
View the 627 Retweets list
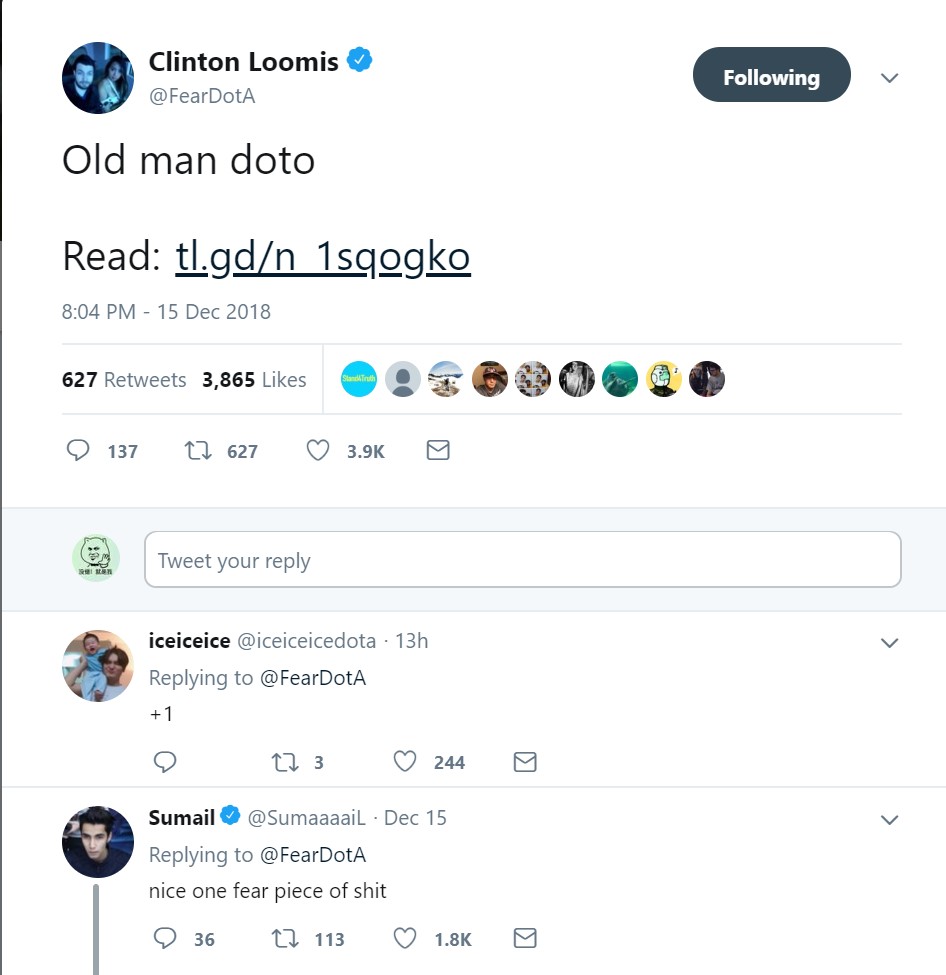click(124, 380)
